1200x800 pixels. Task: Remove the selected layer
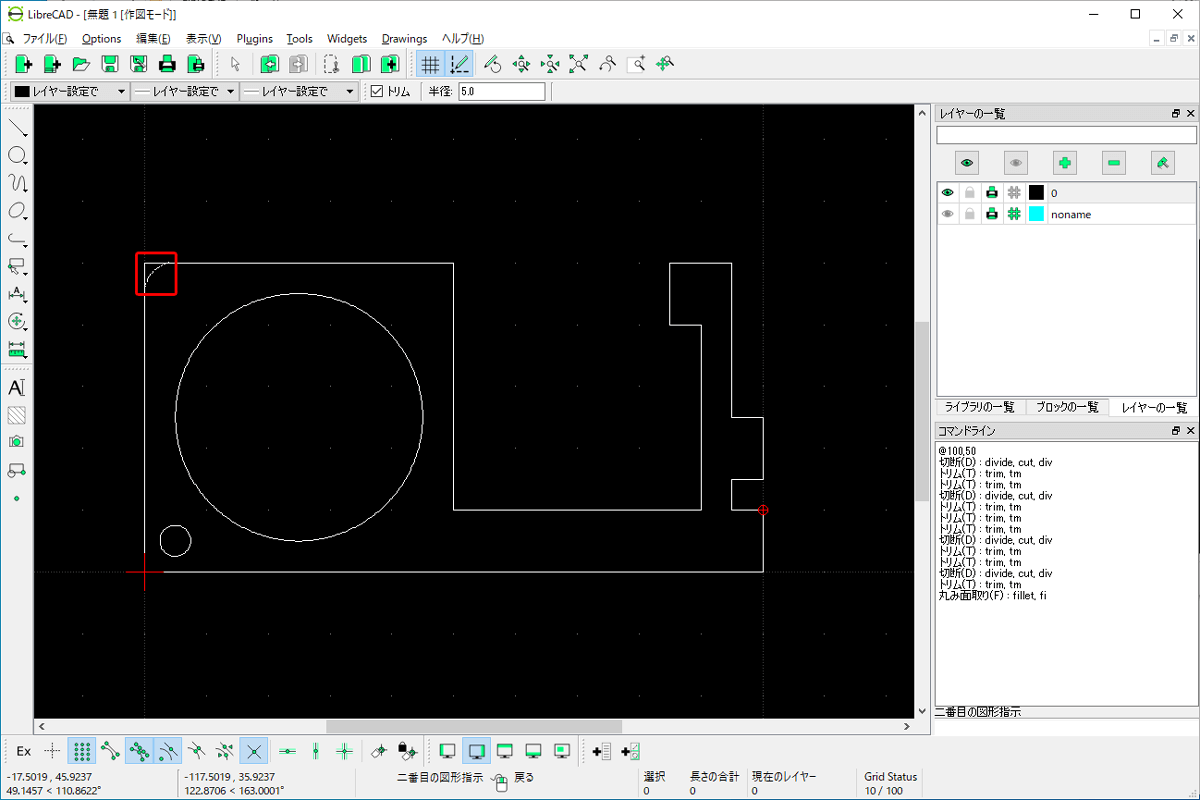[1114, 163]
